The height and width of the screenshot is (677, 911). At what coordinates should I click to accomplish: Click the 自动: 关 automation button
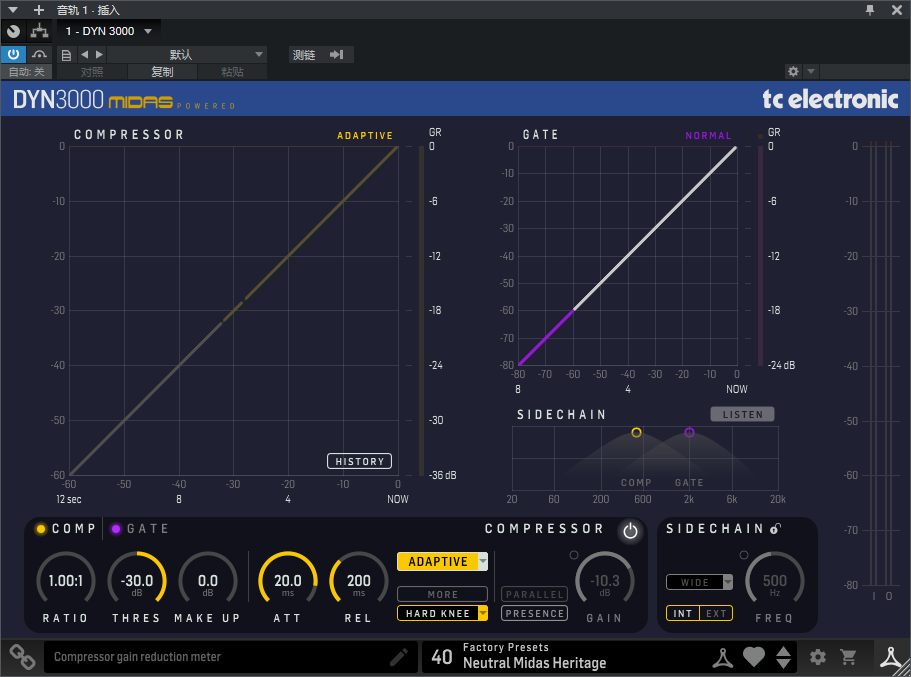point(27,72)
